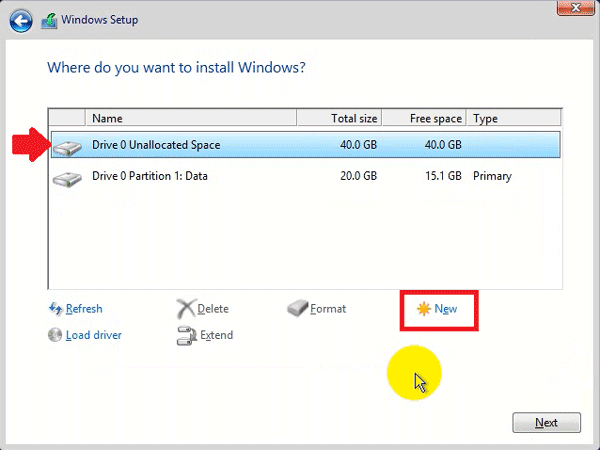Image resolution: width=600 pixels, height=450 pixels.
Task: Sort by the Type column header
Action: pyautogui.click(x=510, y=118)
